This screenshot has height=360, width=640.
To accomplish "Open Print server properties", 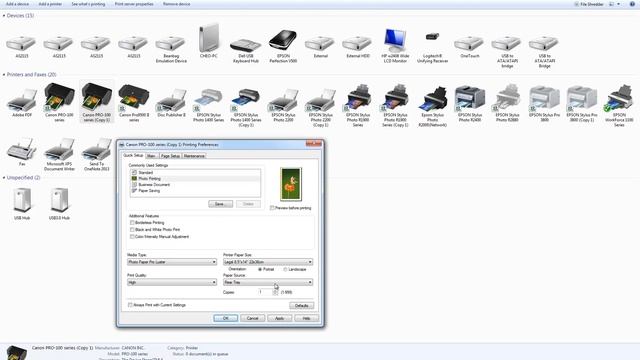I will pos(134,4).
